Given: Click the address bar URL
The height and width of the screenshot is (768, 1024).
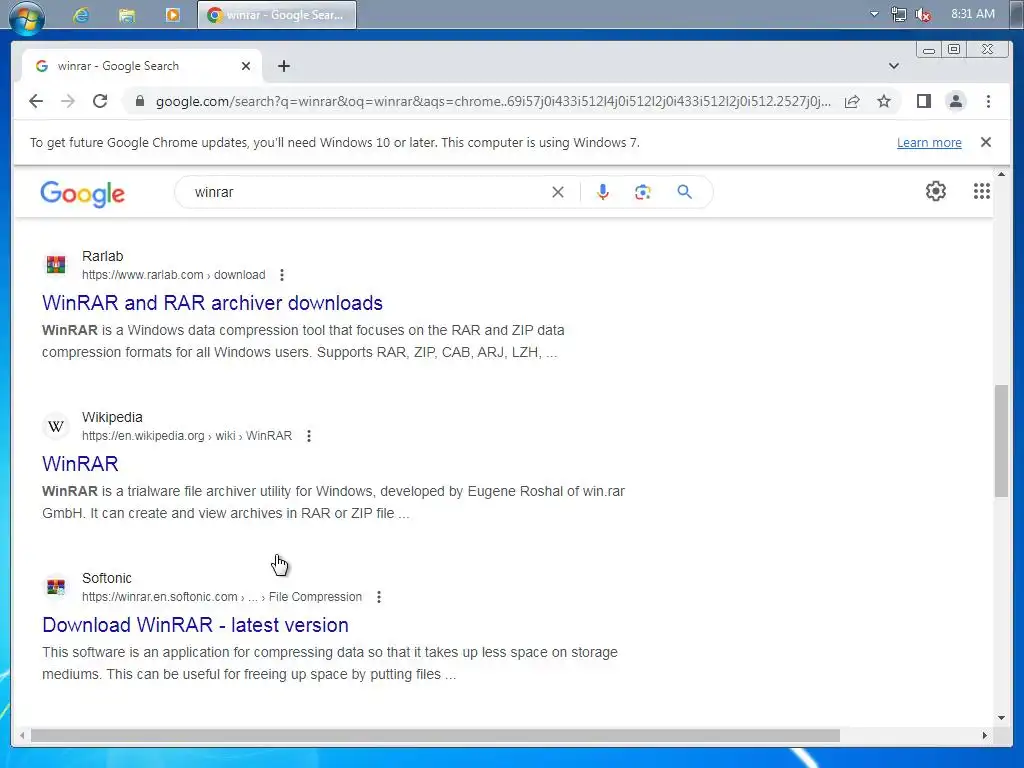Looking at the screenshot, I should click(x=493, y=101).
